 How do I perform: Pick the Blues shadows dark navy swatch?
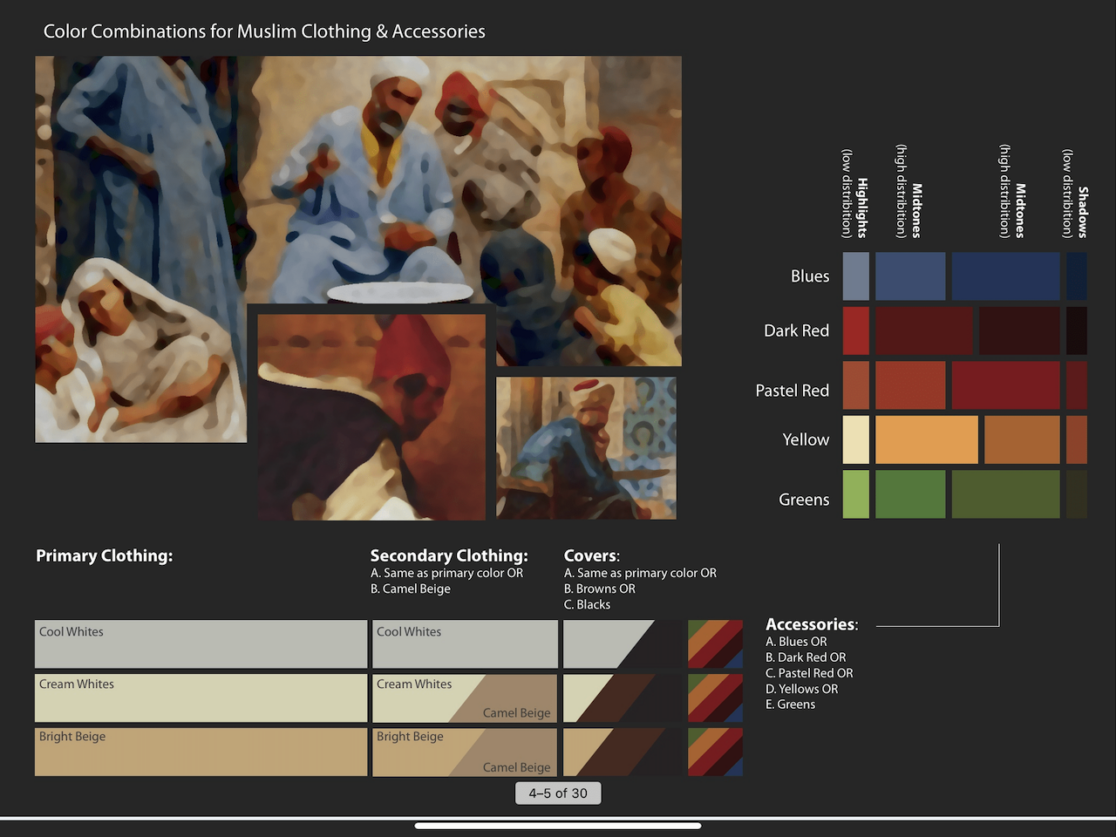click(x=1076, y=276)
